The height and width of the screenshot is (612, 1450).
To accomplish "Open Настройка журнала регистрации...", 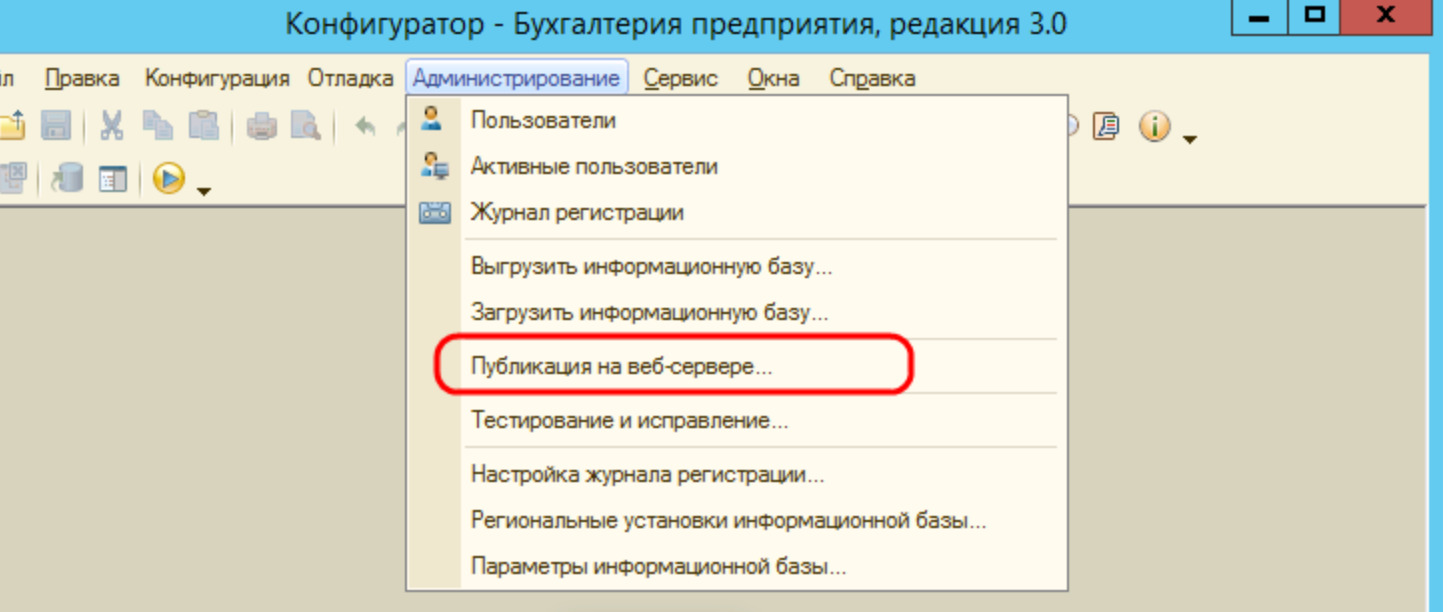I will pos(737,475).
